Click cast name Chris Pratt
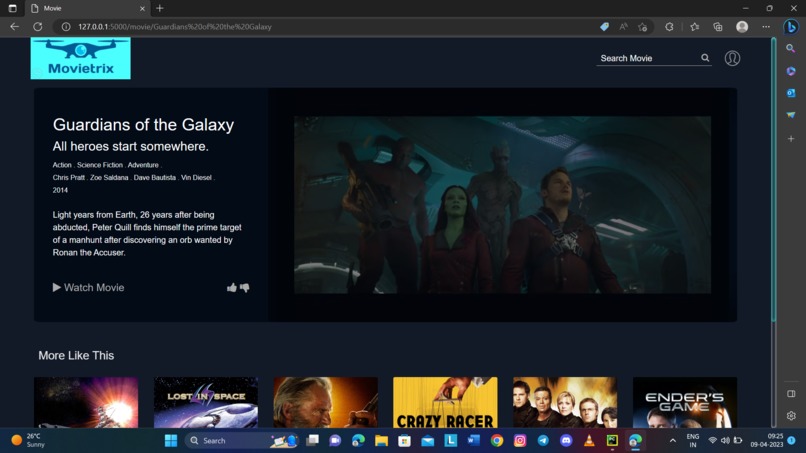806x453 pixels. (68, 177)
